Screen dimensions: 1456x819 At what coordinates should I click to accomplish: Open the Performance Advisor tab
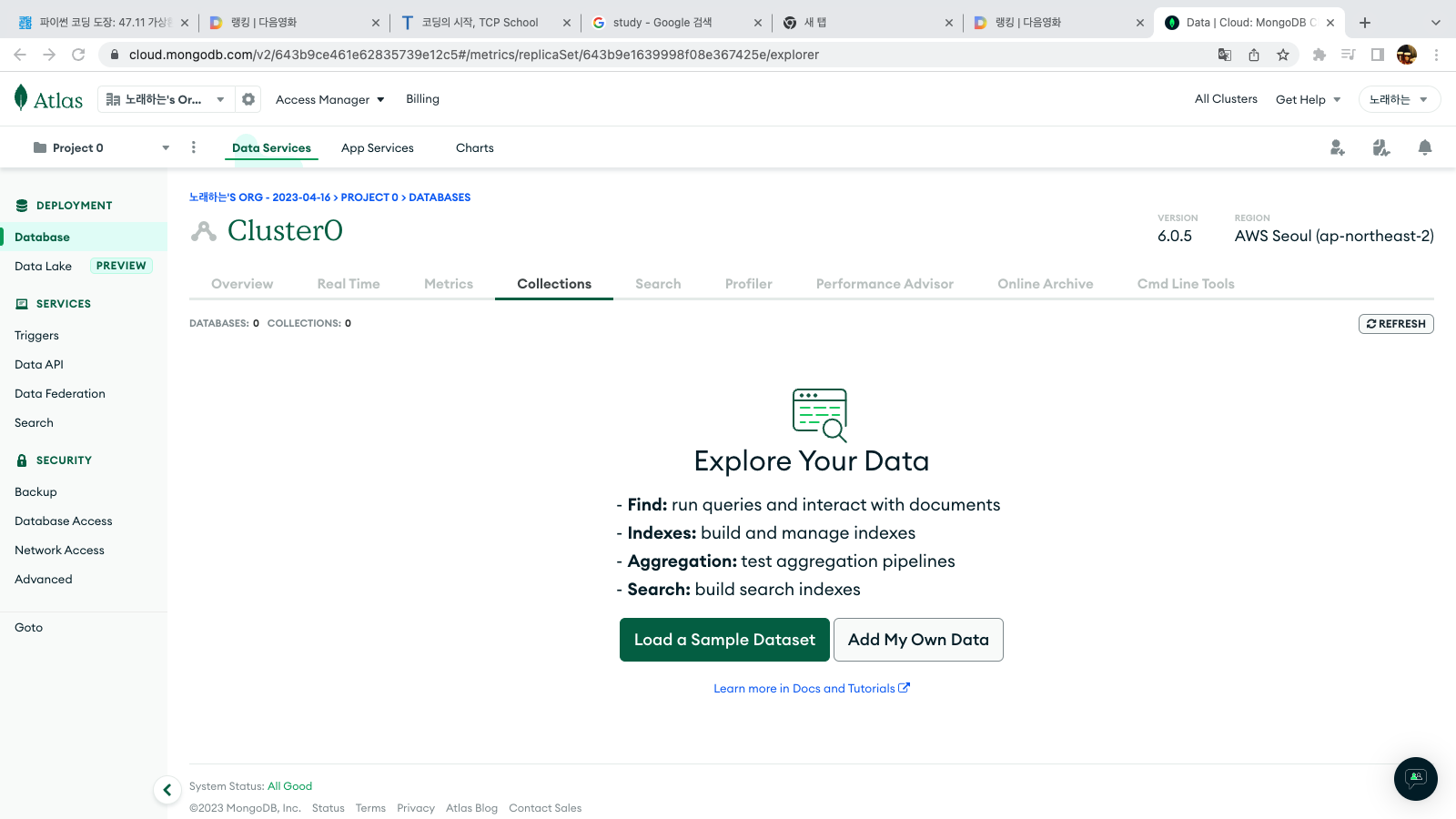click(885, 284)
